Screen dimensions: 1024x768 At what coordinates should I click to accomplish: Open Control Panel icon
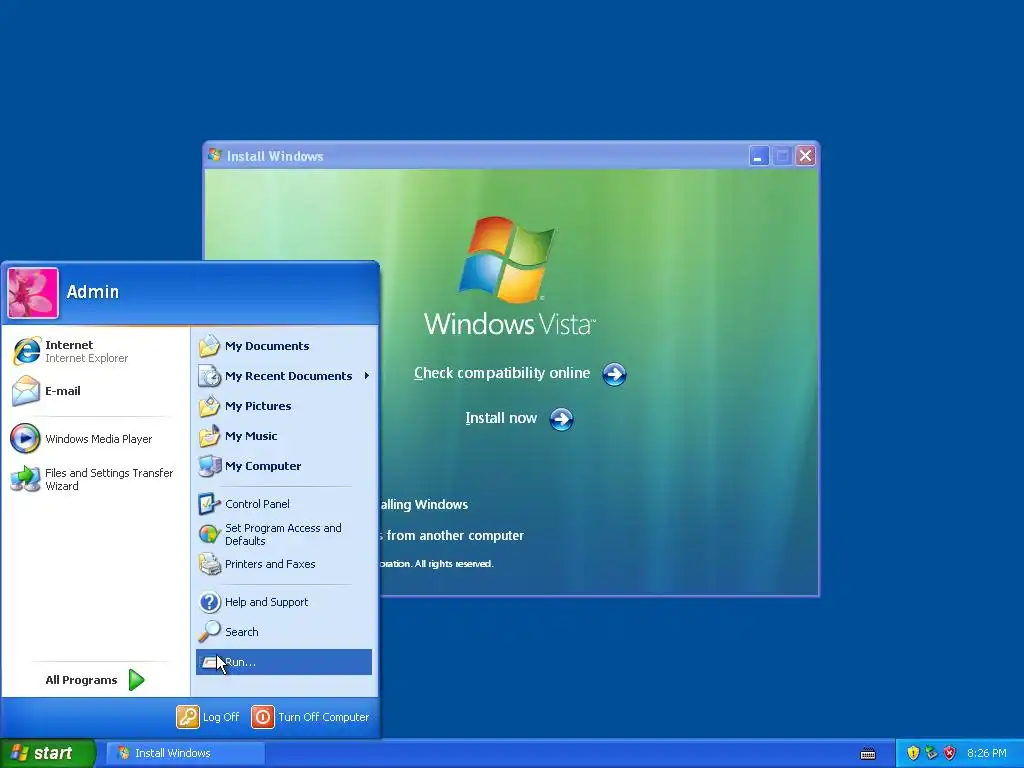click(210, 504)
